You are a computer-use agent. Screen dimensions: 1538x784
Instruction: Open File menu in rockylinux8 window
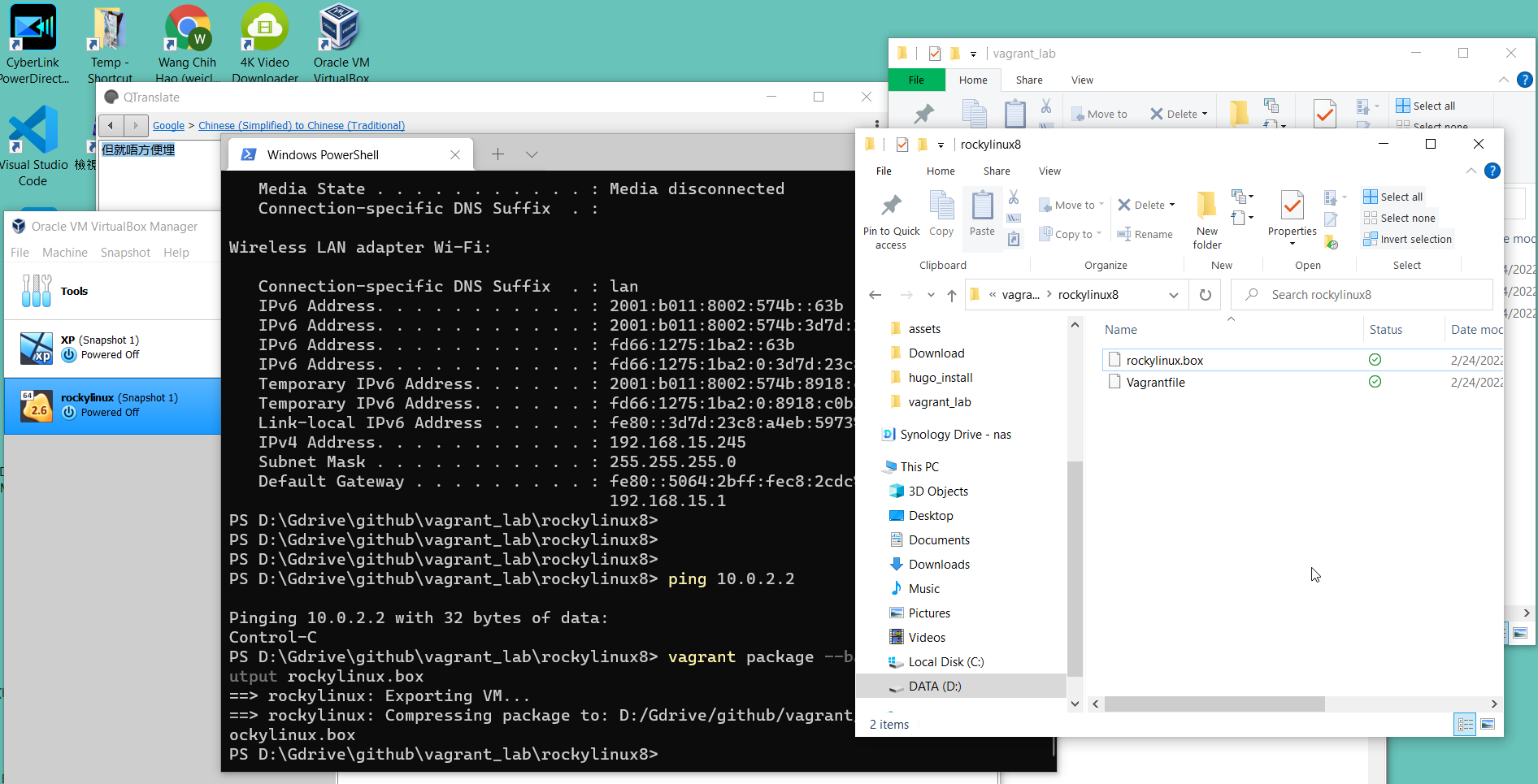point(884,171)
